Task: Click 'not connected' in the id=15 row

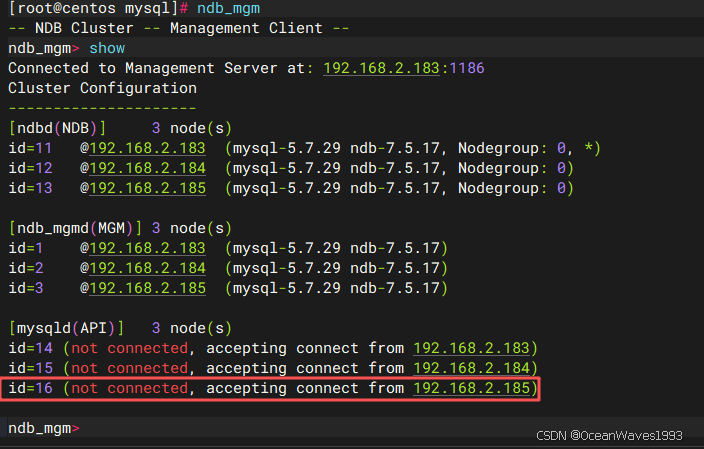Action: click(129, 368)
